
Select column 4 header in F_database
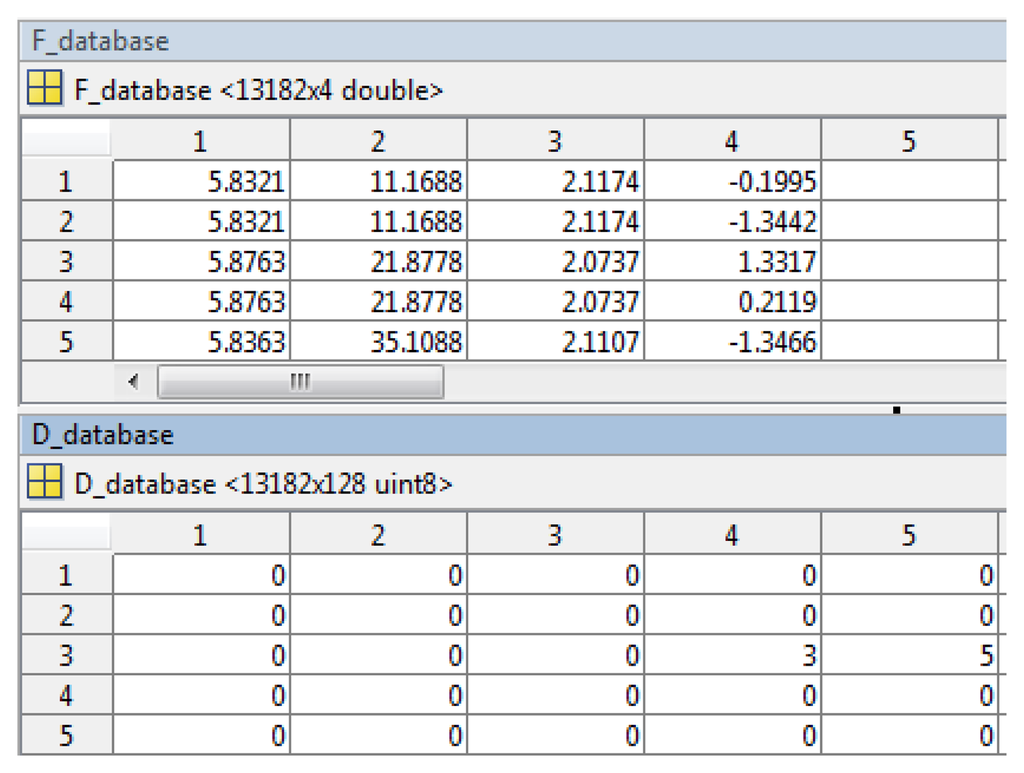[732, 140]
